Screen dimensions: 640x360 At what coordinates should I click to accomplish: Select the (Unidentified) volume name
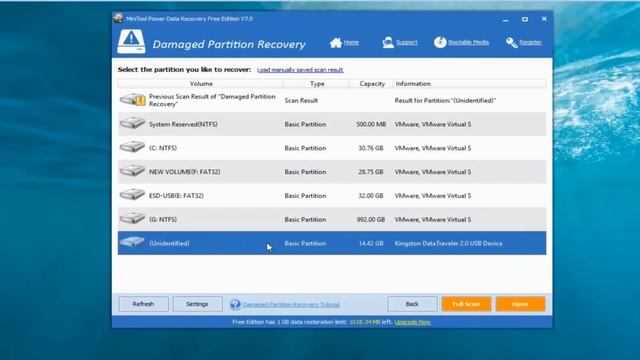(169, 243)
